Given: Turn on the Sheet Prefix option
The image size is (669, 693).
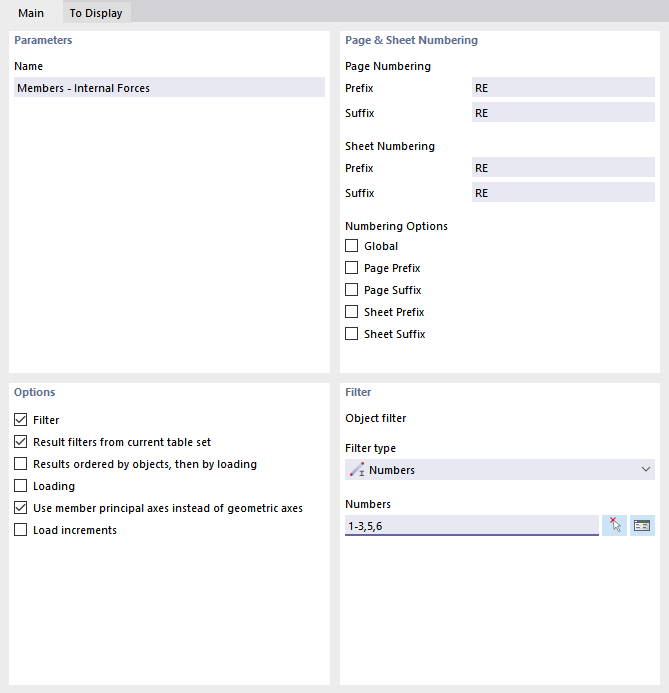Looking at the screenshot, I should pos(351,312).
